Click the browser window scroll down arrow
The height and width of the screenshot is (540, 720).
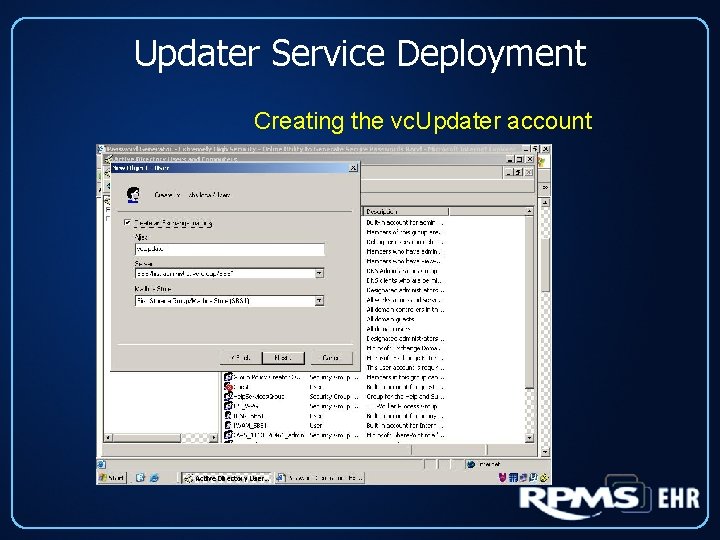545,452
